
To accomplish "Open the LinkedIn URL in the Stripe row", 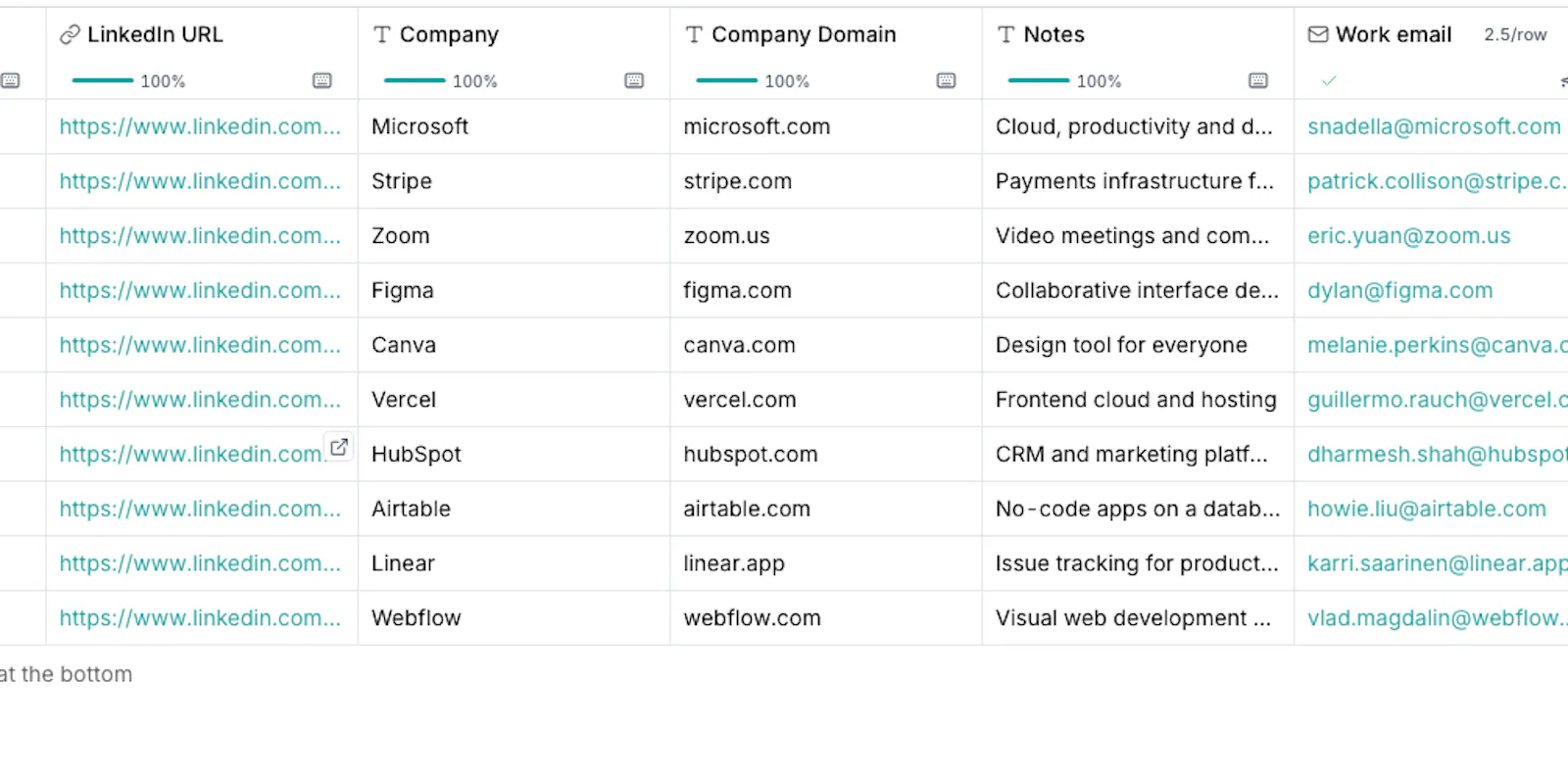I will 200,181.
